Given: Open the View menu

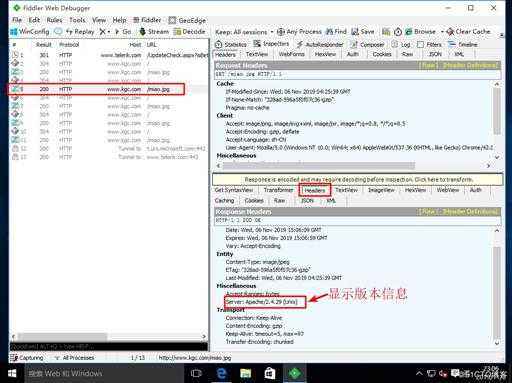Looking at the screenshot, I should point(99,20).
